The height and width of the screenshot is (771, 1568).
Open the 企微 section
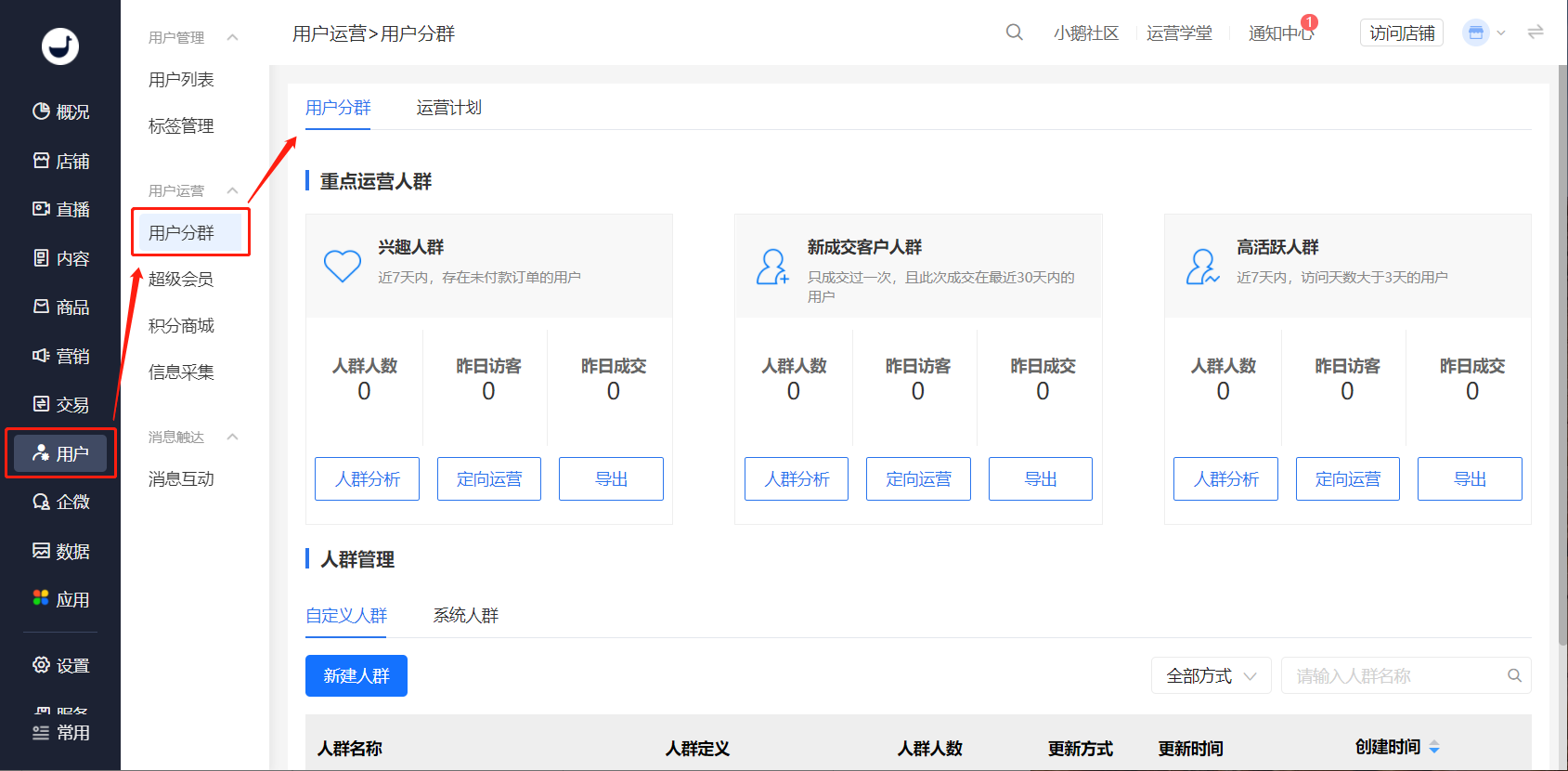click(60, 502)
